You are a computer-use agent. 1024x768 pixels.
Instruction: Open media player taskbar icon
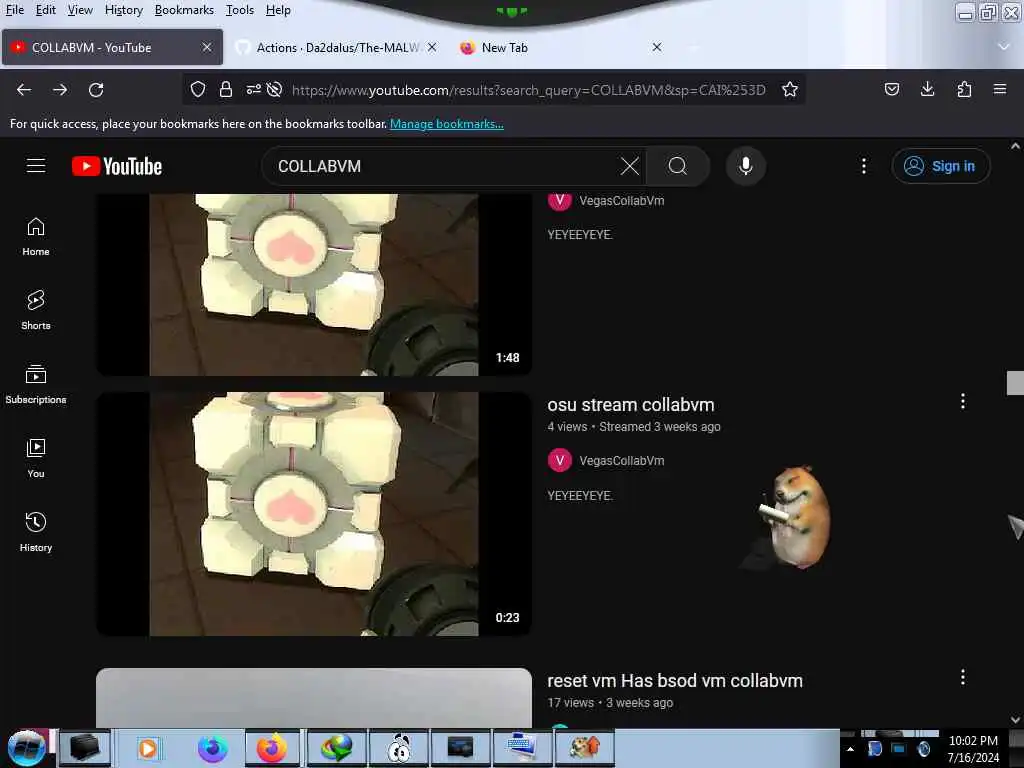[x=148, y=748]
